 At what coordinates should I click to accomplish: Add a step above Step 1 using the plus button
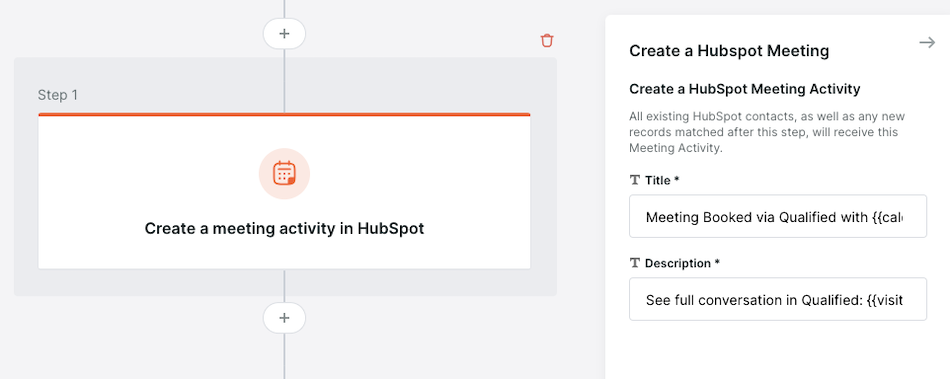tap(284, 34)
